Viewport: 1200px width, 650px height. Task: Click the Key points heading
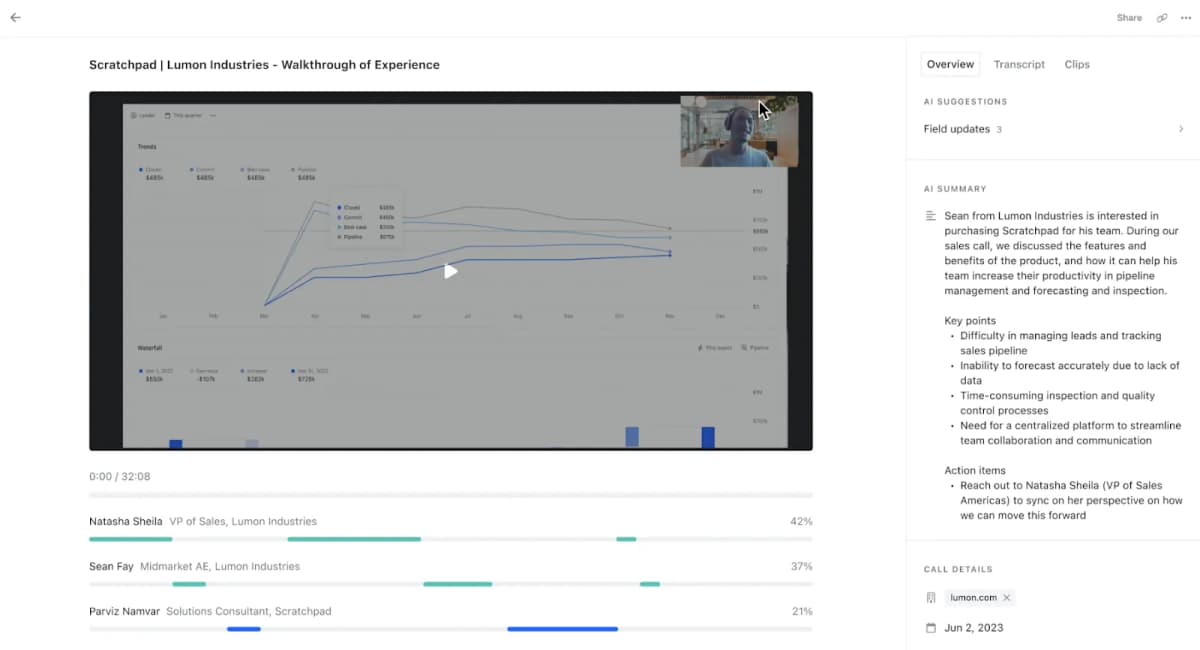970,321
